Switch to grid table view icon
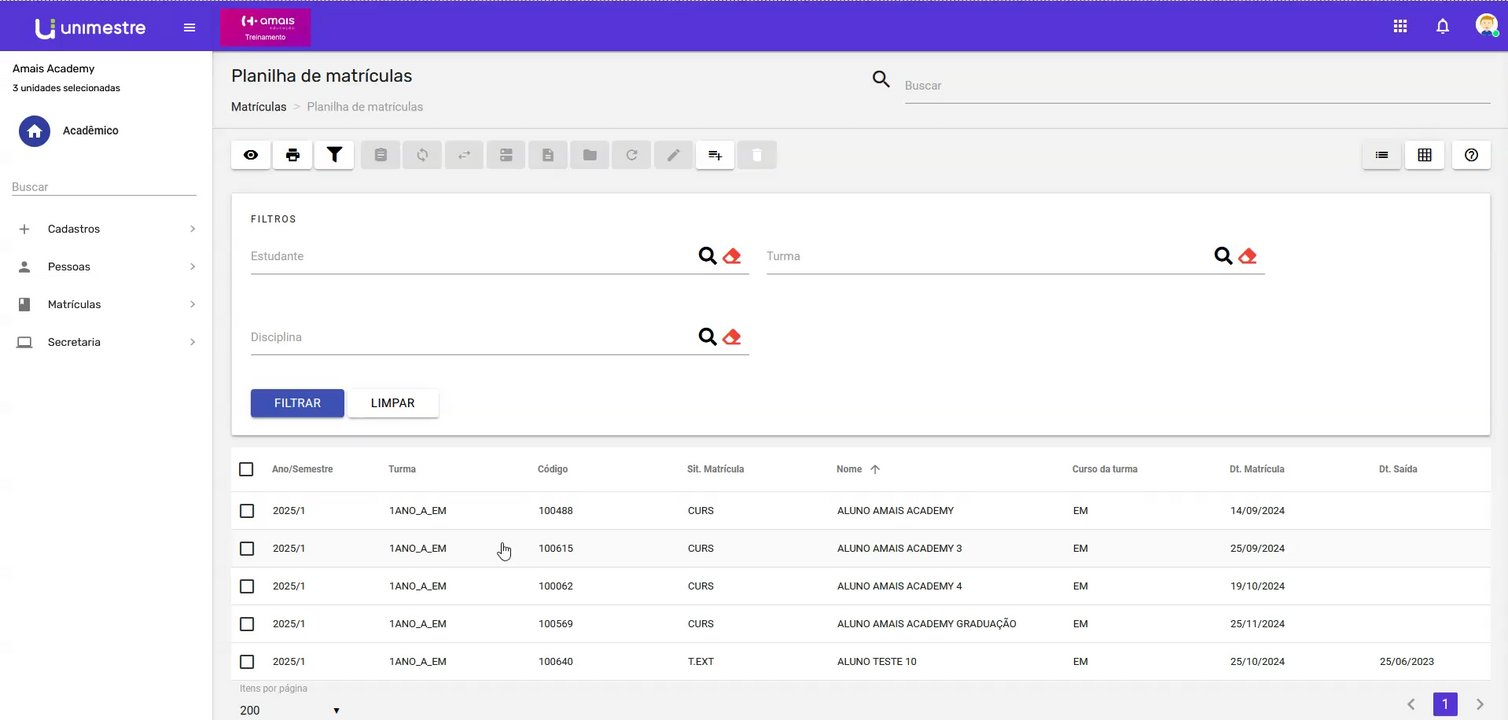The height and width of the screenshot is (720, 1508). (x=1425, y=155)
